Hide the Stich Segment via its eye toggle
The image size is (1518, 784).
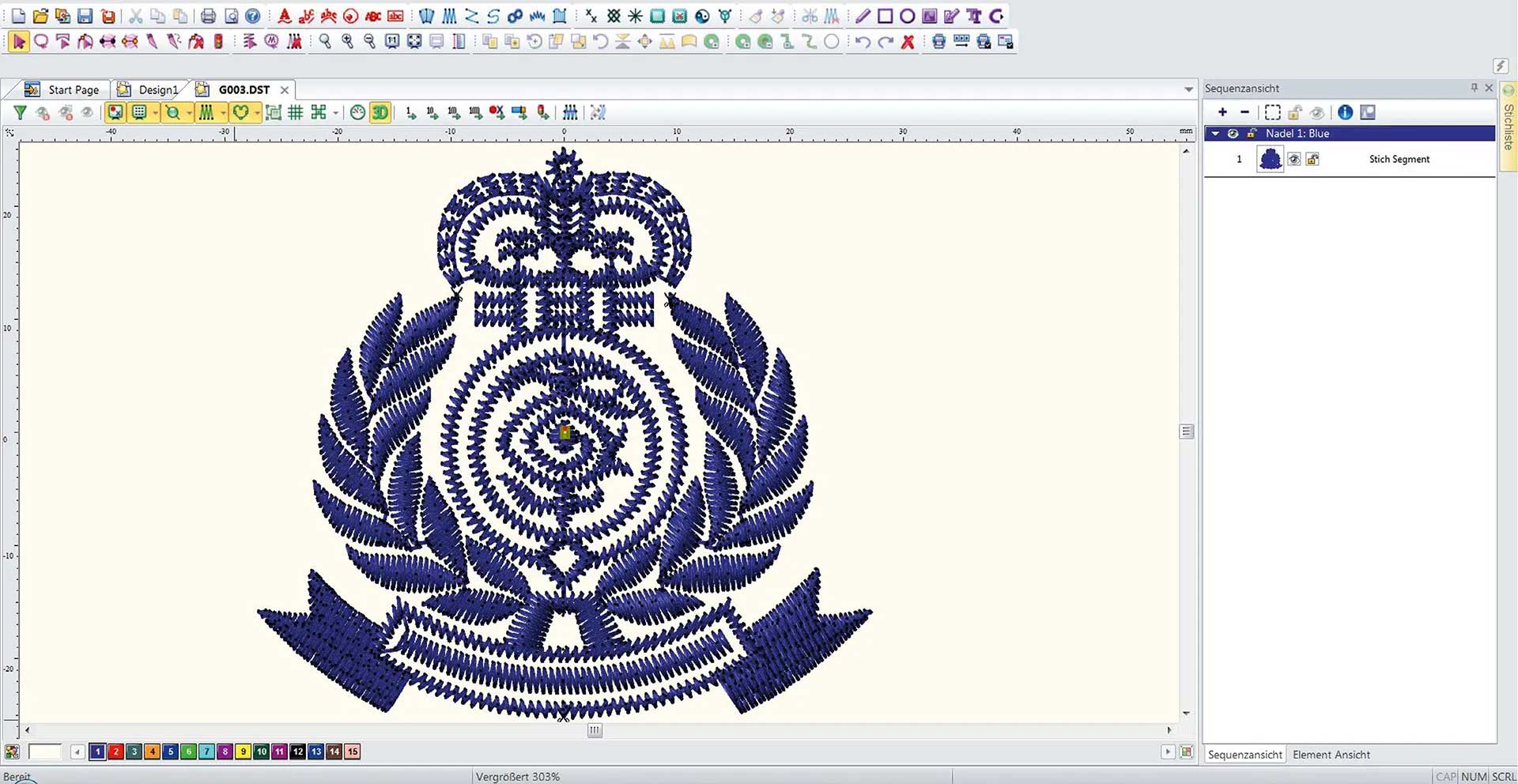1294,160
